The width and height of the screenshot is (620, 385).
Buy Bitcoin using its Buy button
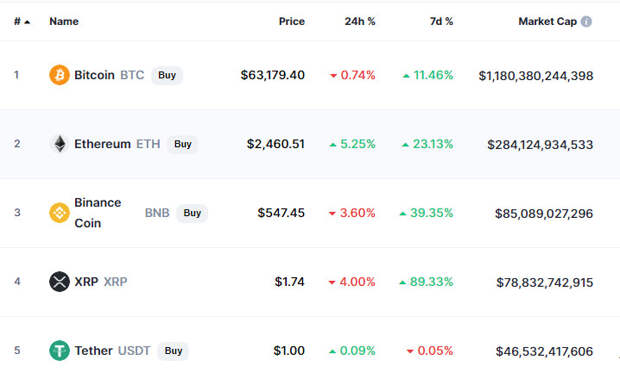167,75
